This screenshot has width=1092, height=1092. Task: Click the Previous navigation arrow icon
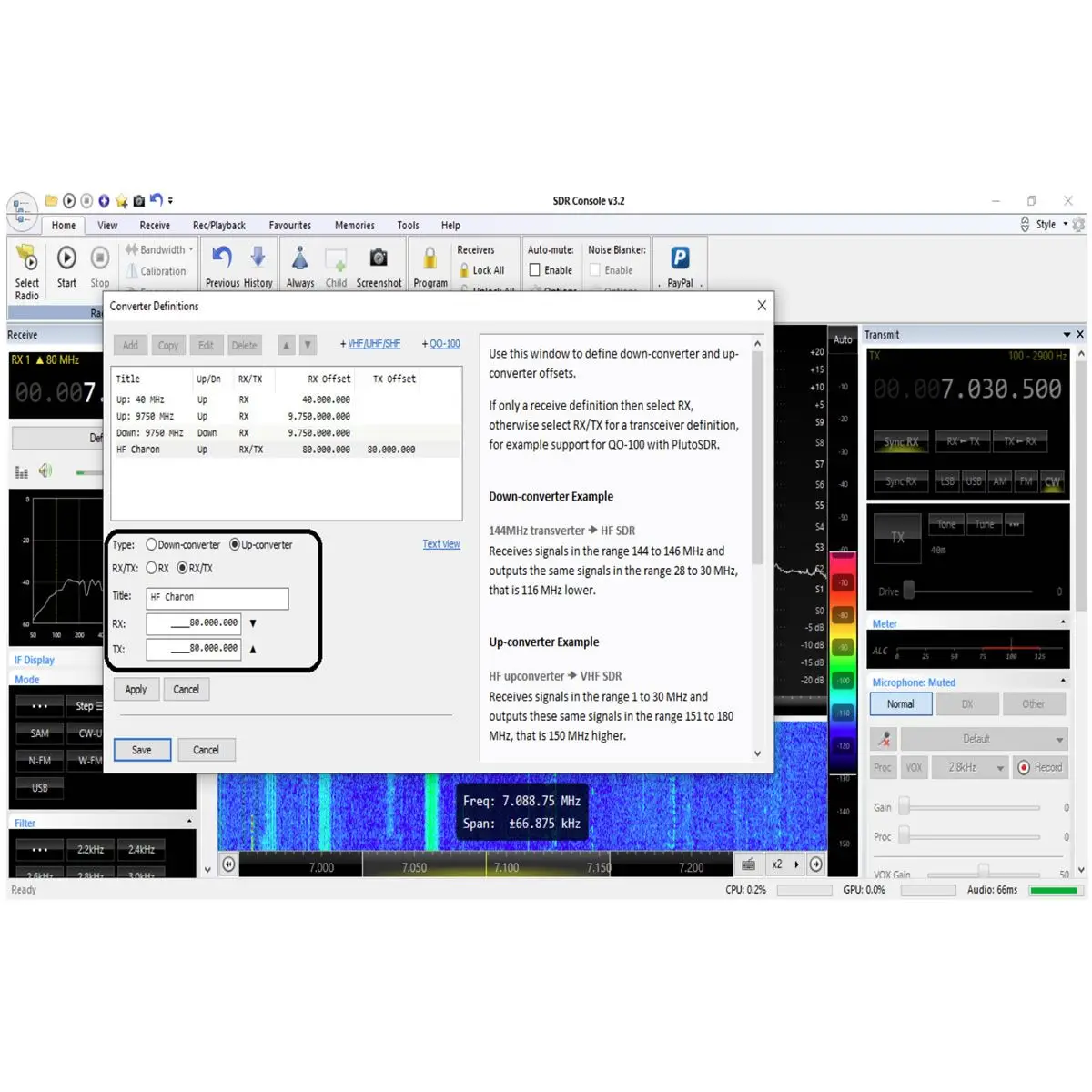point(221,258)
